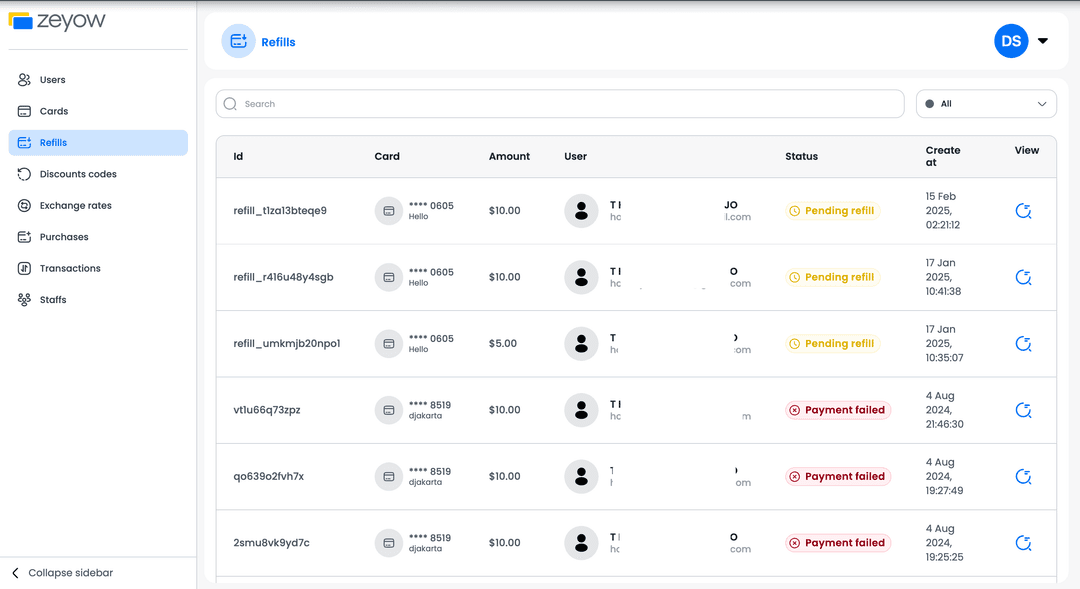Viewport: 1080px width, 589px height.
Task: Click user avatar in refill_r416u48y4sgb row
Action: 581,277
